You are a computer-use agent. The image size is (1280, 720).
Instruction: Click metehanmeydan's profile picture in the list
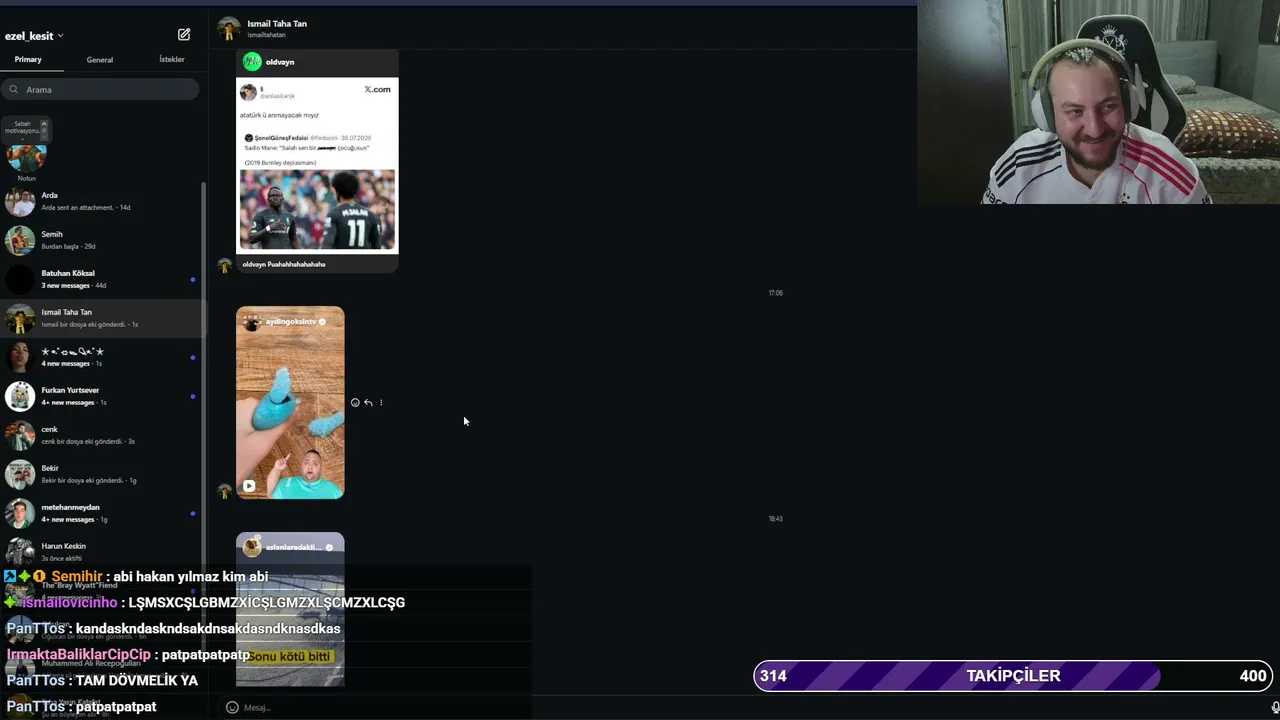(20, 513)
